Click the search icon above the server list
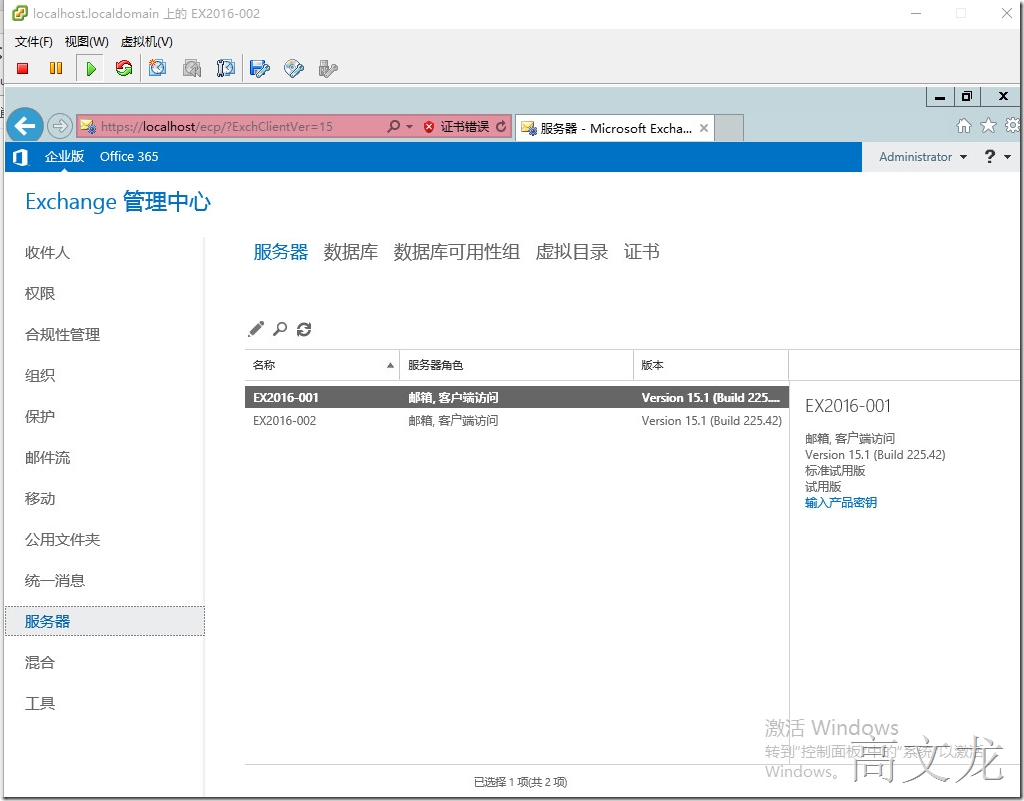1024x801 pixels. pyautogui.click(x=280, y=329)
